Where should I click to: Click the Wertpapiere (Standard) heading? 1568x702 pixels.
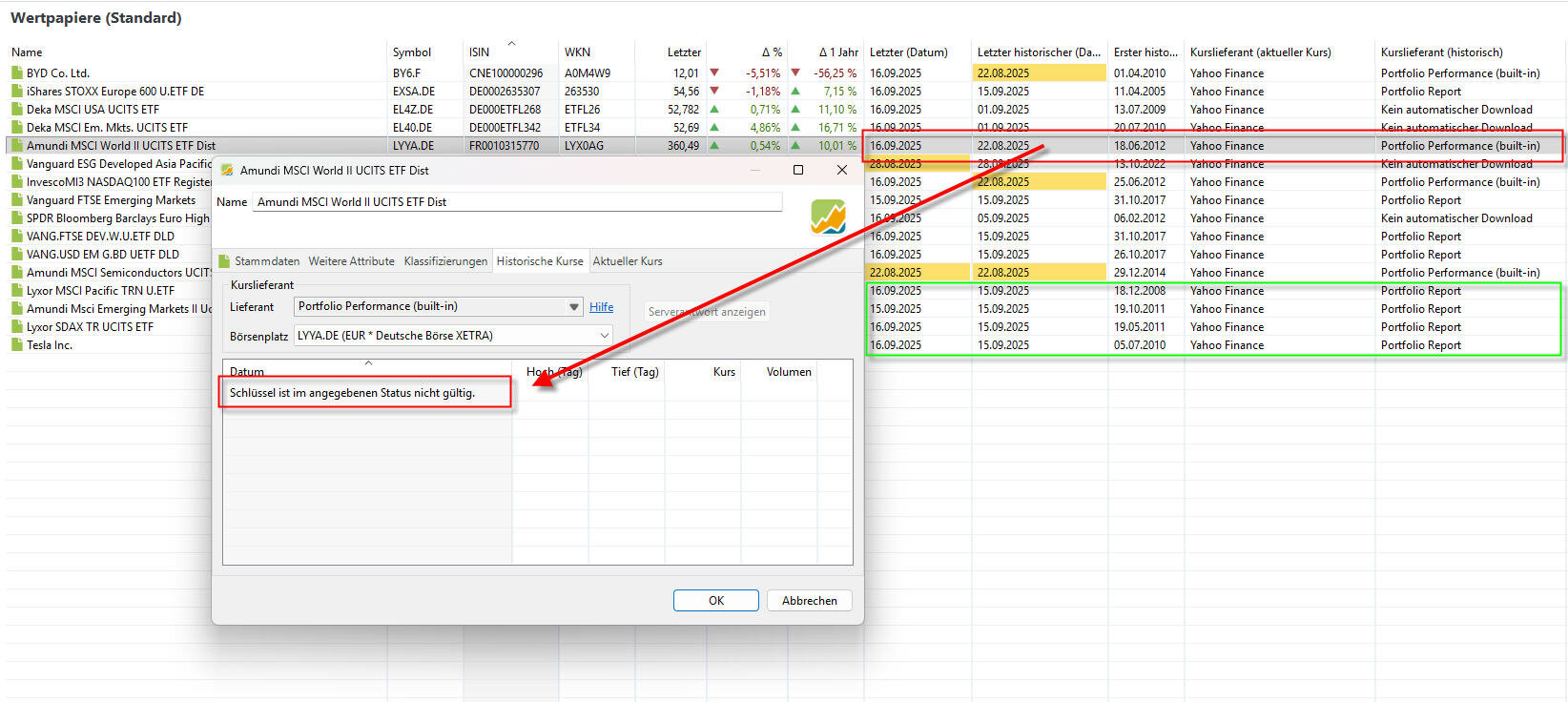(x=95, y=18)
